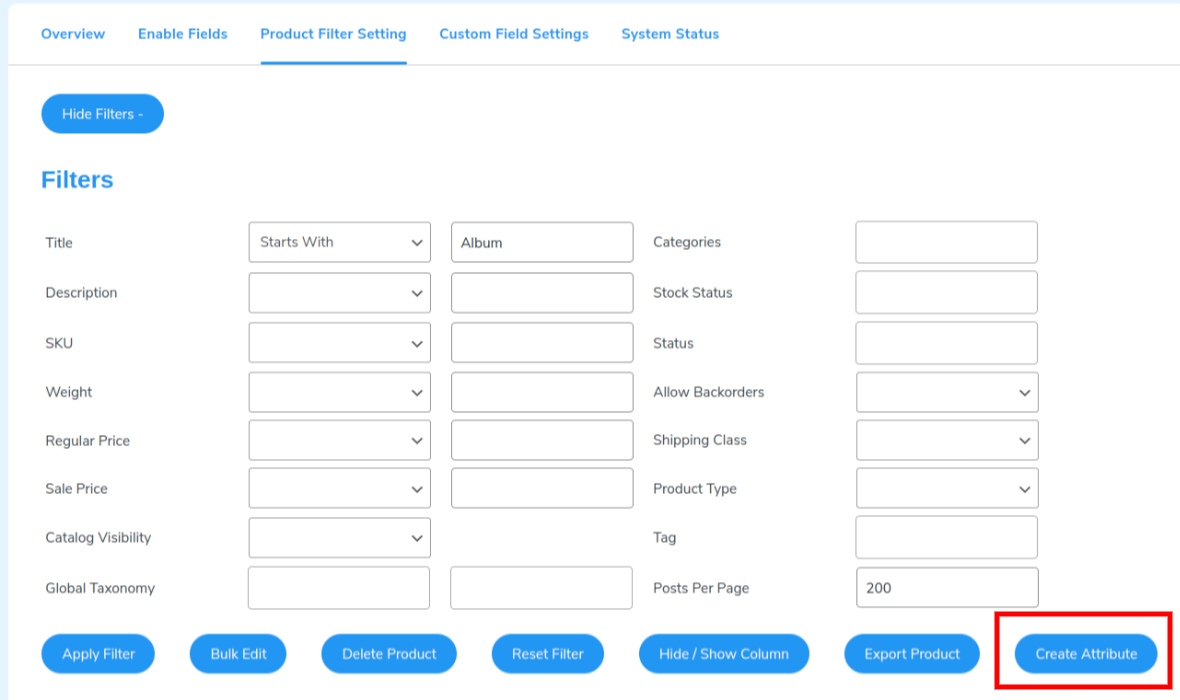The height and width of the screenshot is (700, 1180).
Task: Expand the Catalog Visibility dropdown
Action: pos(339,537)
